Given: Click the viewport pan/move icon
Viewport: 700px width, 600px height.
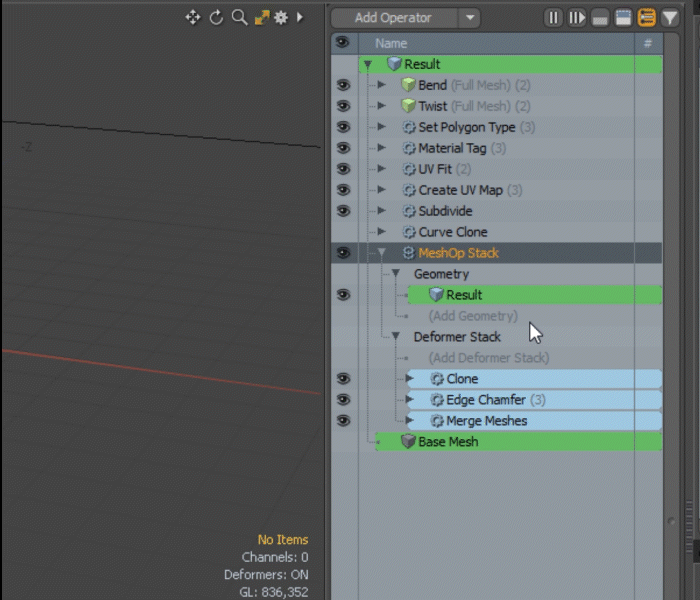Looking at the screenshot, I should click(x=193, y=18).
